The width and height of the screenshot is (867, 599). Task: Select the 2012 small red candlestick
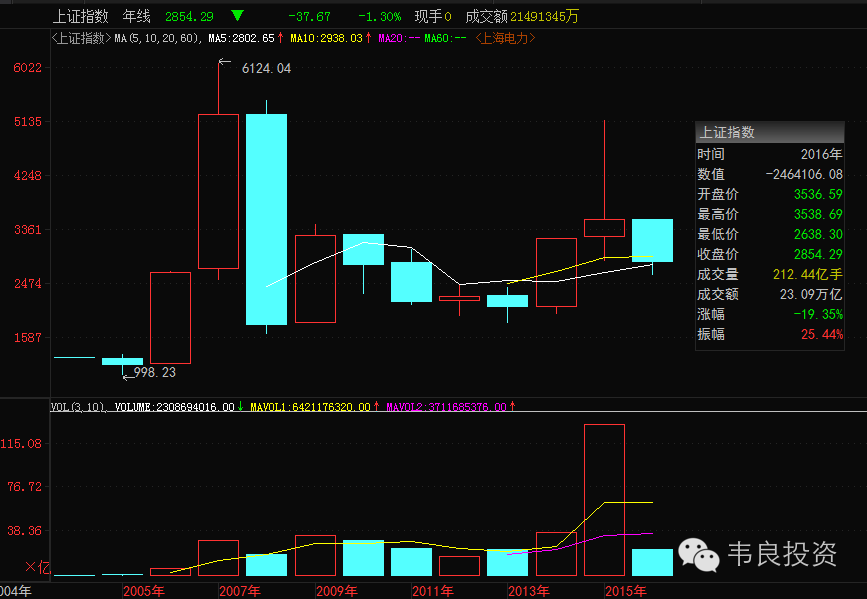(459, 299)
